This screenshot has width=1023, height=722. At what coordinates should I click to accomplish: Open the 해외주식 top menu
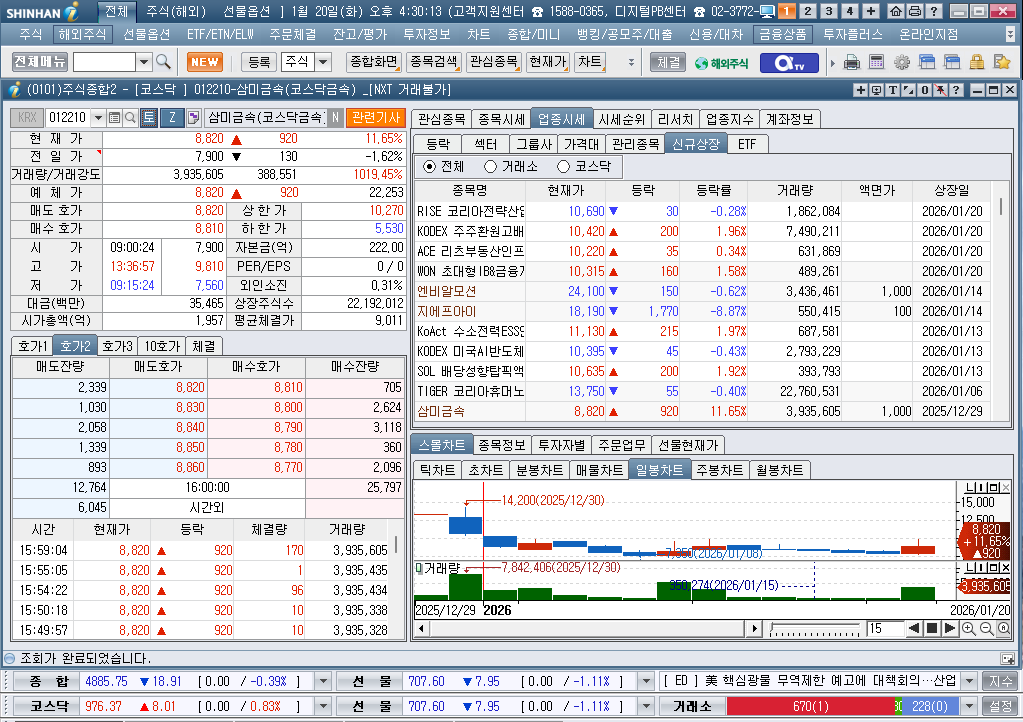pyautogui.click(x=82, y=35)
